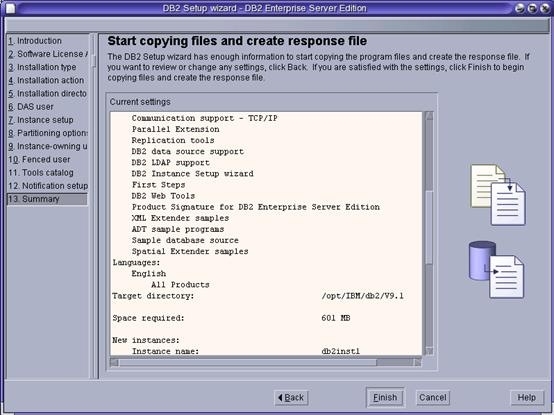Click the 'Communication support - TCP/IP' line
This screenshot has width=554, height=415.
coord(205,118)
